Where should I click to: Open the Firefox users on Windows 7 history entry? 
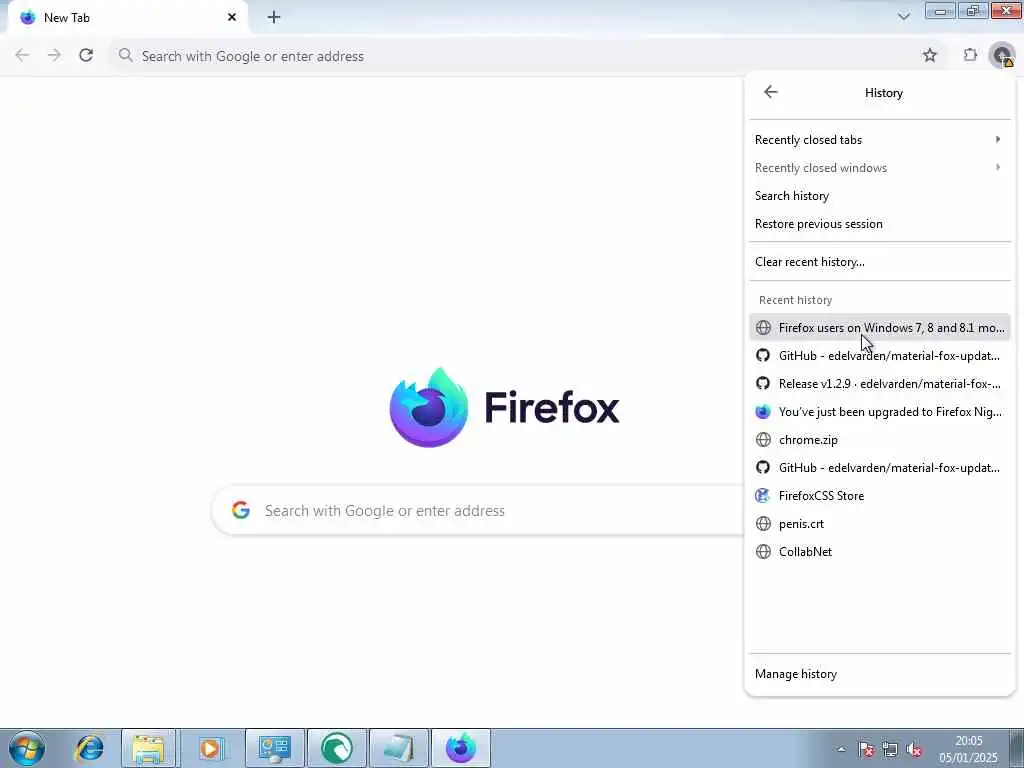(x=880, y=328)
